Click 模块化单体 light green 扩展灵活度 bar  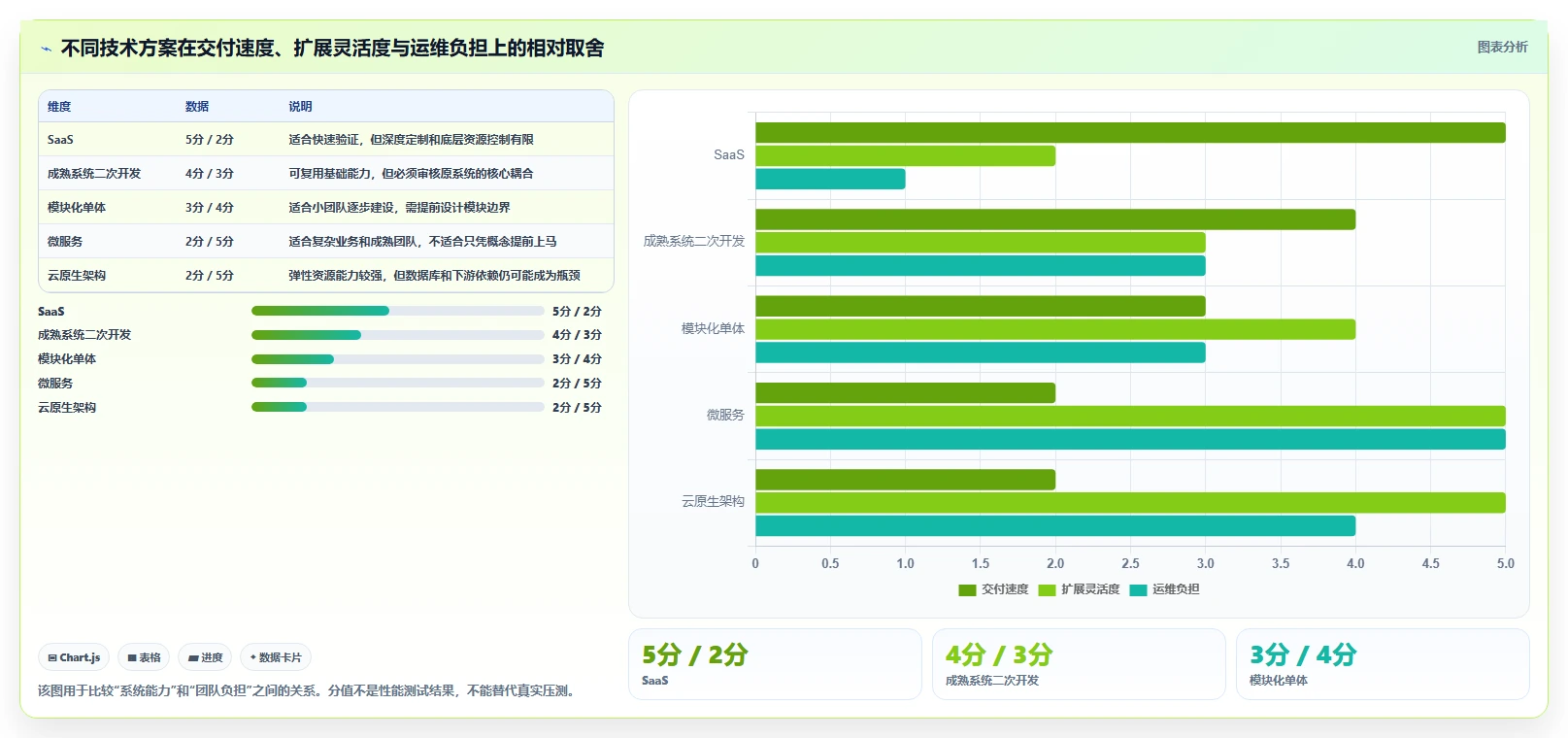click(1055, 329)
